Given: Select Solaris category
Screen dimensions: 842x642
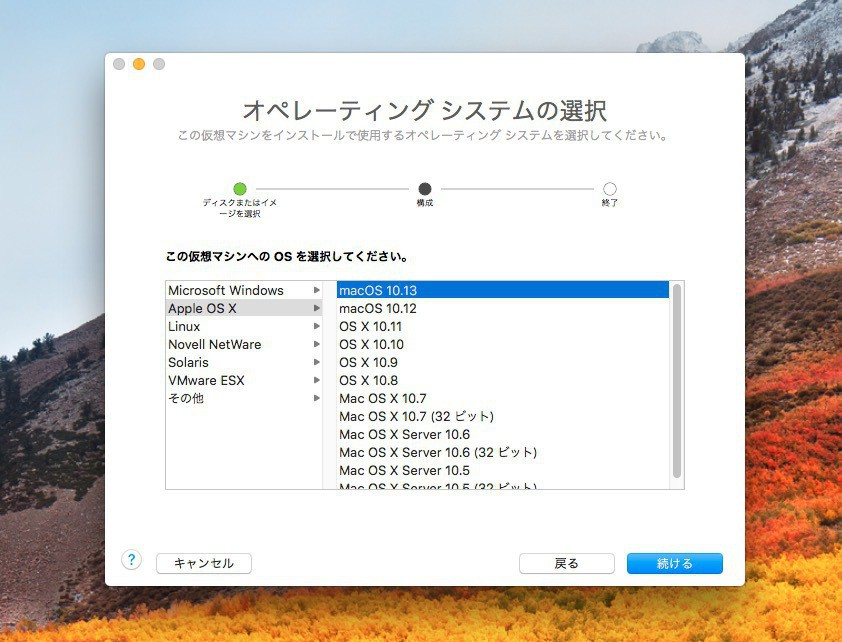Looking at the screenshot, I should pos(244,362).
